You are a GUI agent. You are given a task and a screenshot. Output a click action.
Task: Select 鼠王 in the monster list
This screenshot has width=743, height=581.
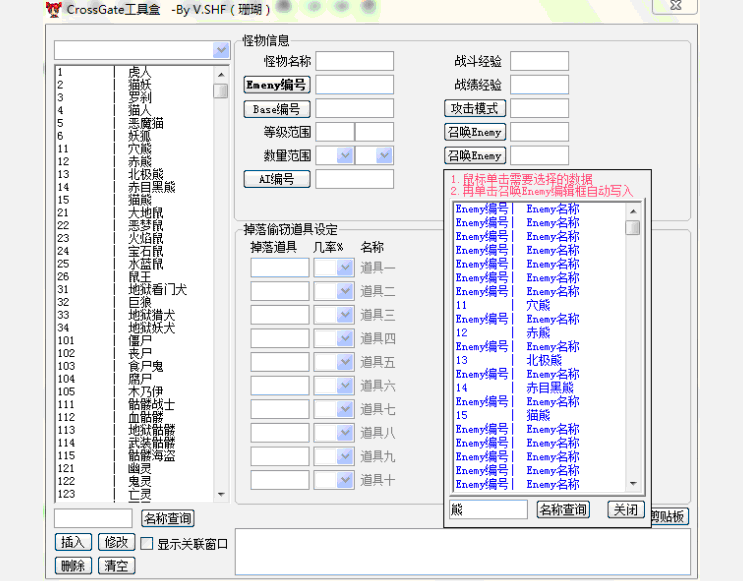[135, 276]
